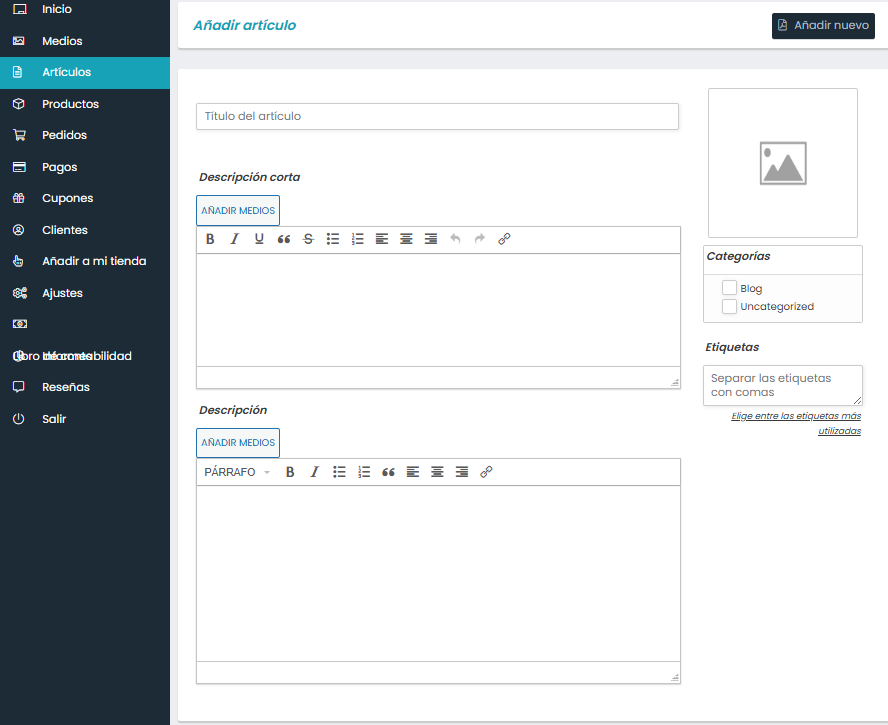Open Productos in the sidebar
The height and width of the screenshot is (725, 888).
click(x=70, y=104)
